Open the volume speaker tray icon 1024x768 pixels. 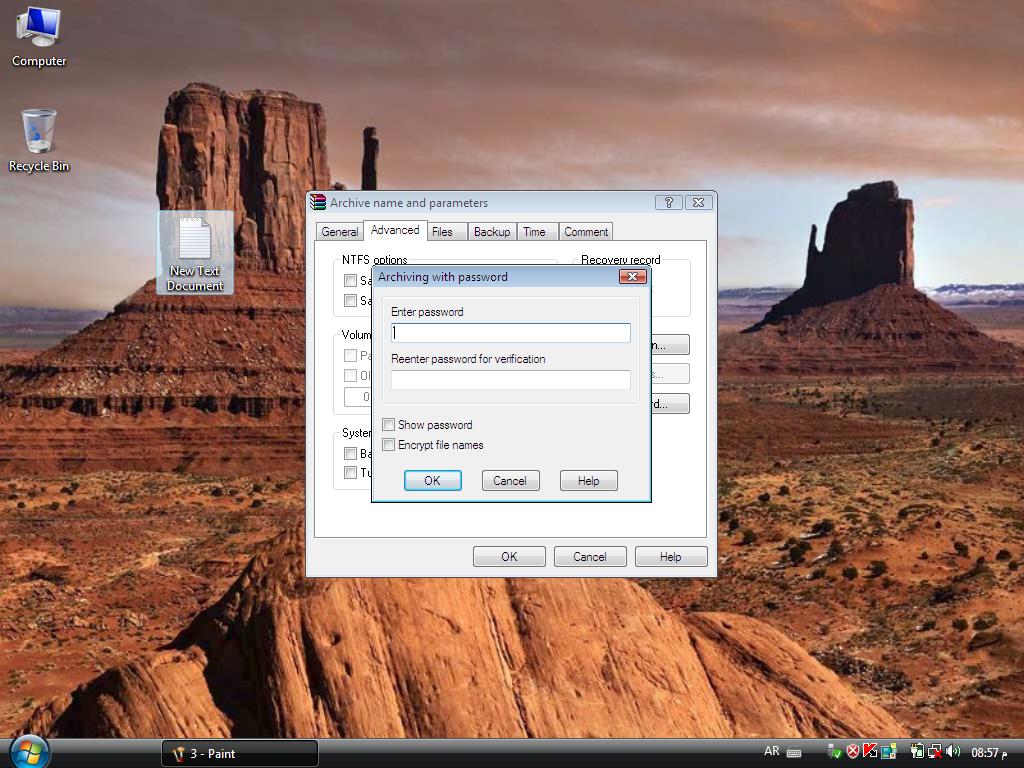(952, 751)
